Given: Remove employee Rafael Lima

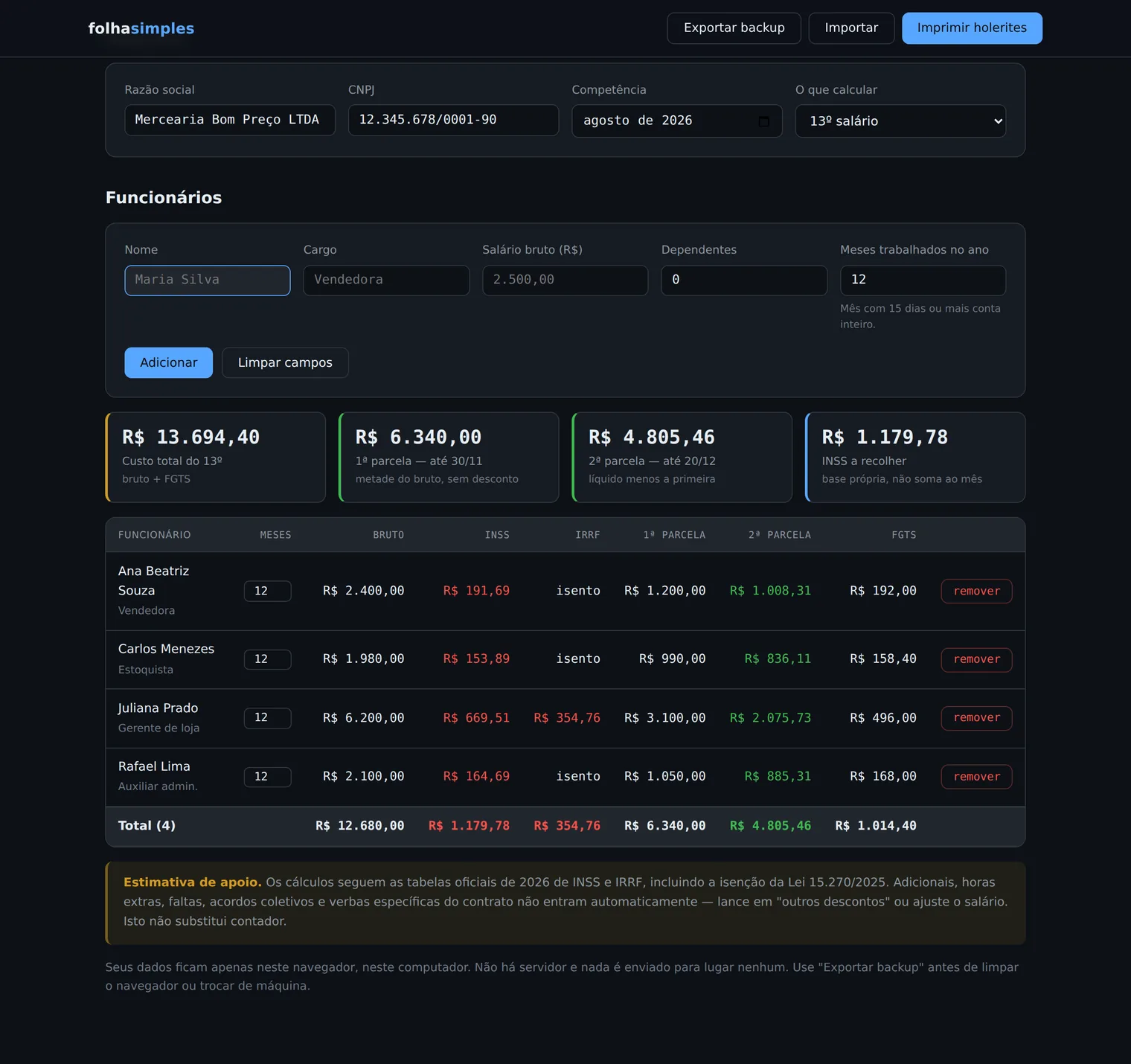Looking at the screenshot, I should (976, 777).
